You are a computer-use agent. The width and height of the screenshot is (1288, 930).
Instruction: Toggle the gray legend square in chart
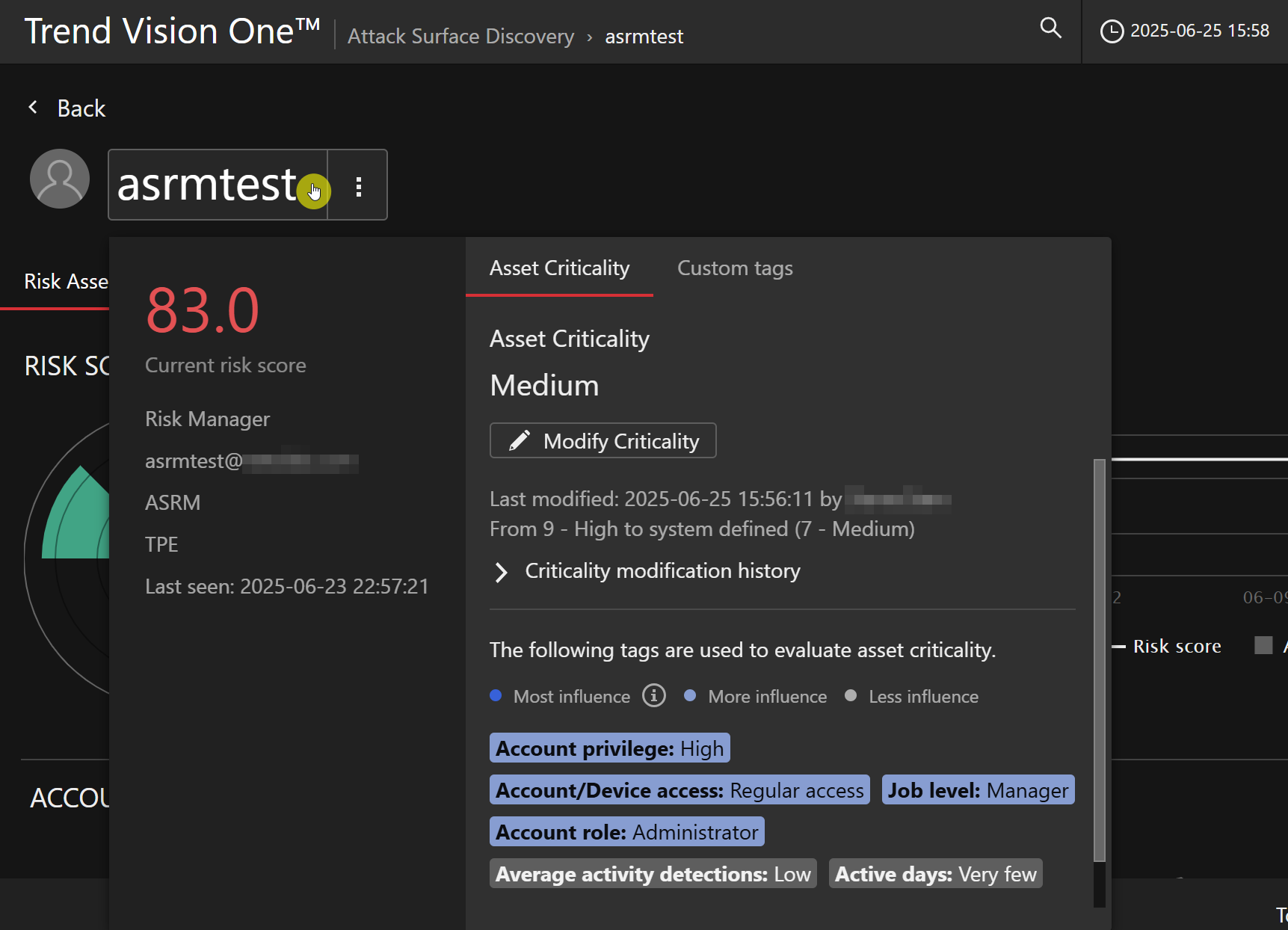click(x=1263, y=645)
